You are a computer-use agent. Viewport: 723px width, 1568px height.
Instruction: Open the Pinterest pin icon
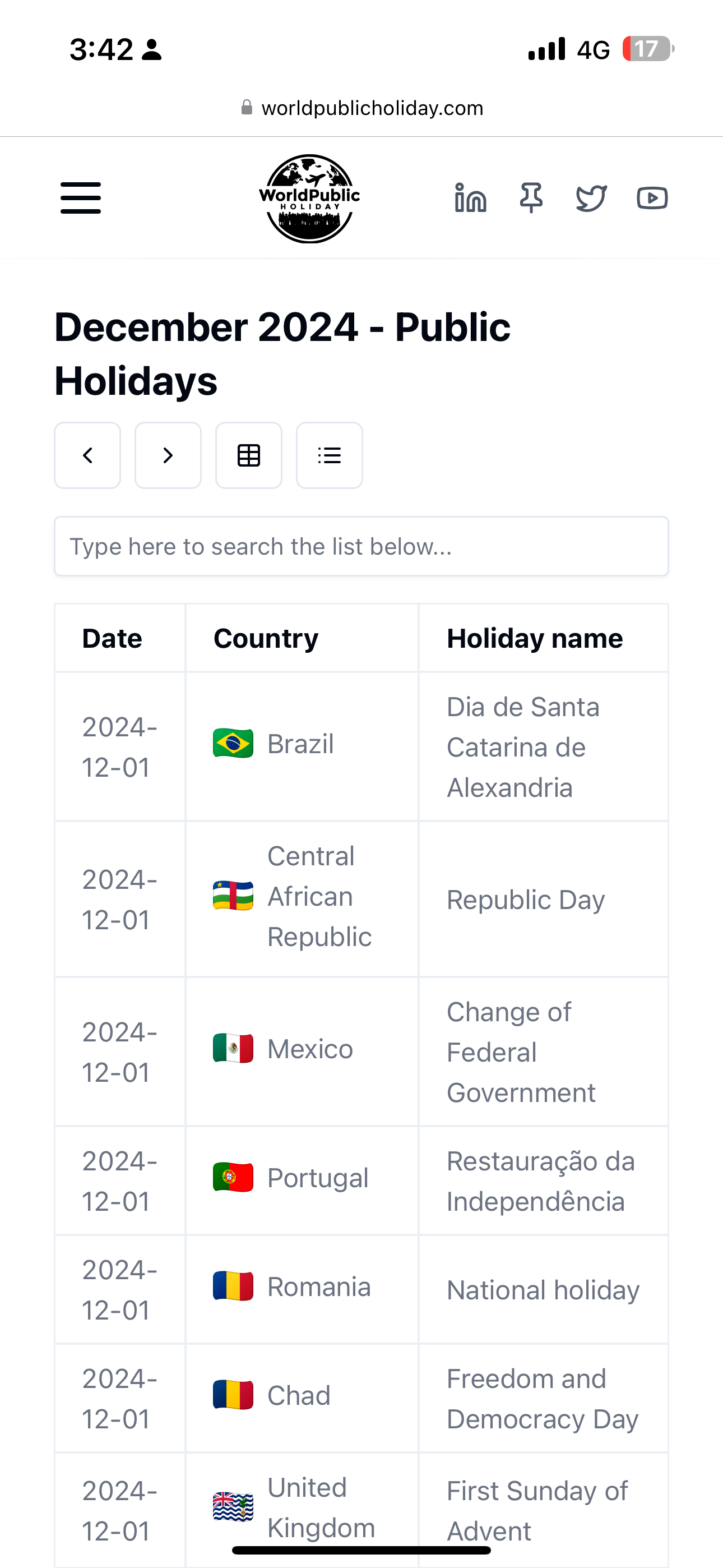531,198
